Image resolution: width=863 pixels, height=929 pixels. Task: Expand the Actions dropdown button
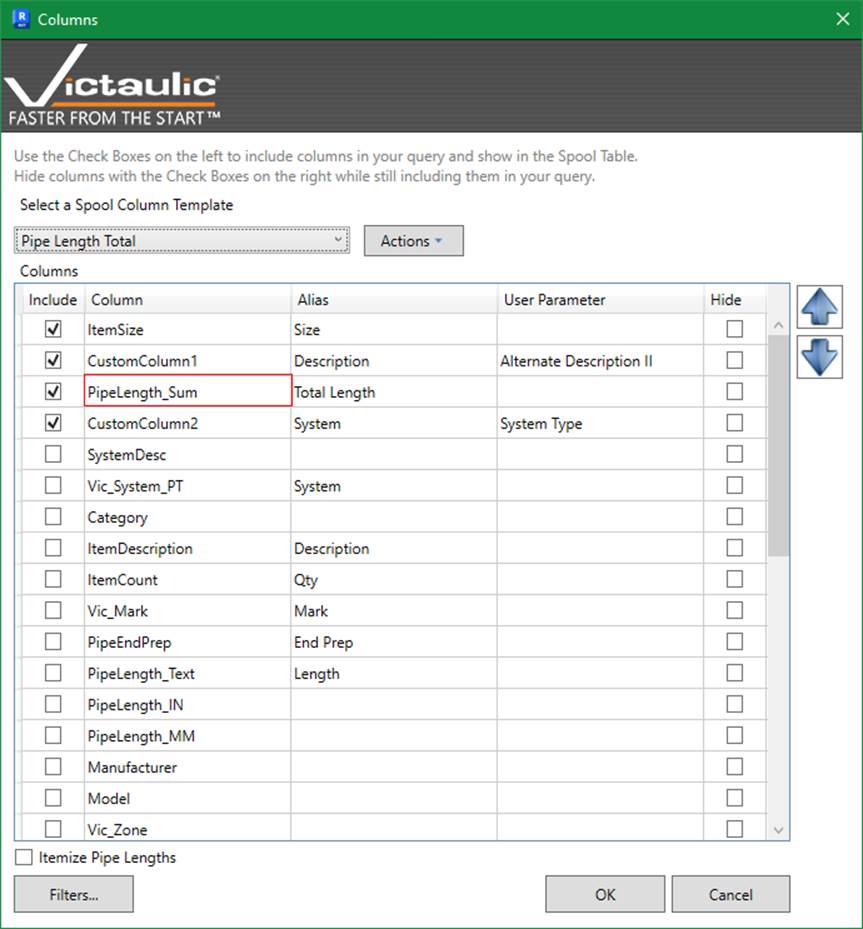click(x=413, y=241)
